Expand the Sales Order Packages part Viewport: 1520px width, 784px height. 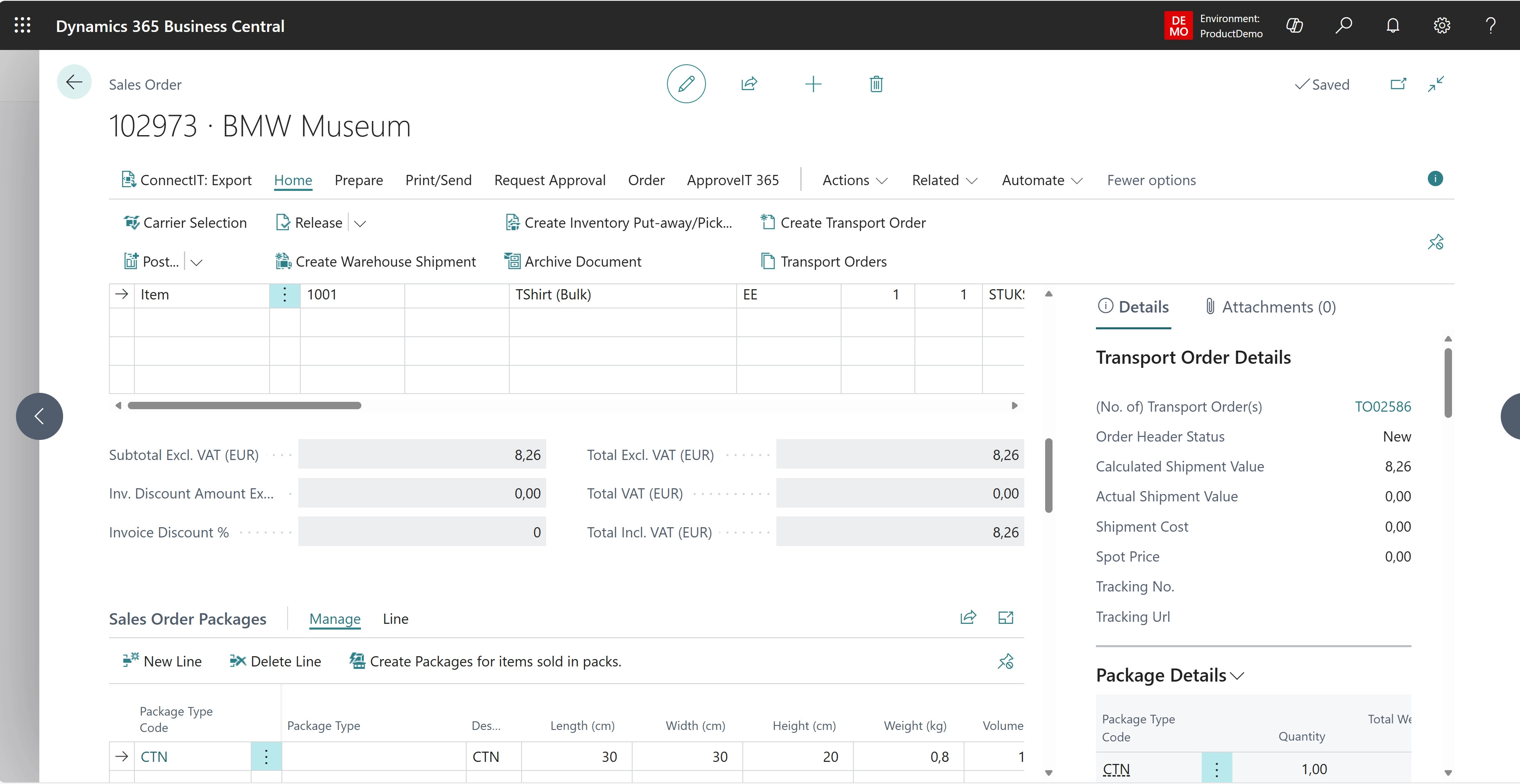point(1005,618)
